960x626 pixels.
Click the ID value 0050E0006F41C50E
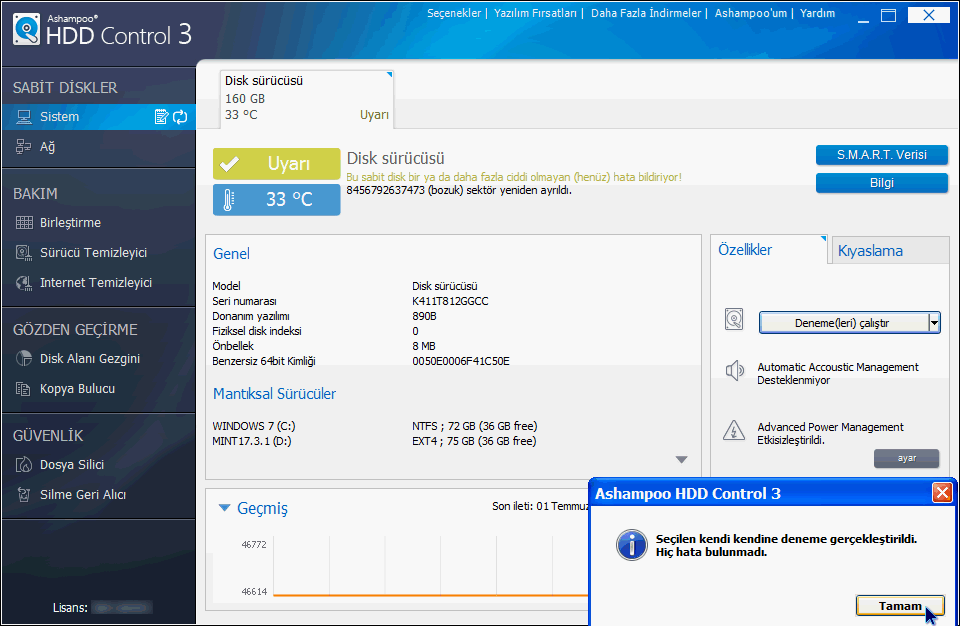coord(460,361)
